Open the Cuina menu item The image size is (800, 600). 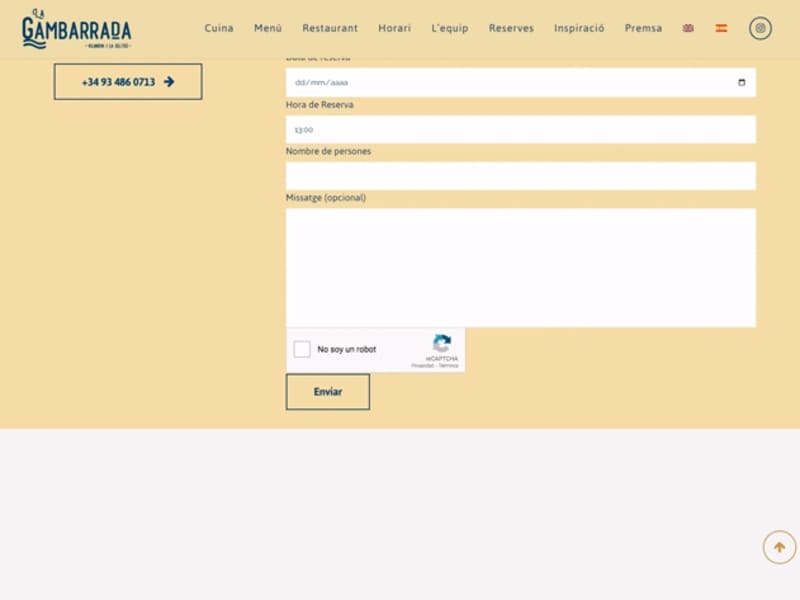[x=218, y=28]
